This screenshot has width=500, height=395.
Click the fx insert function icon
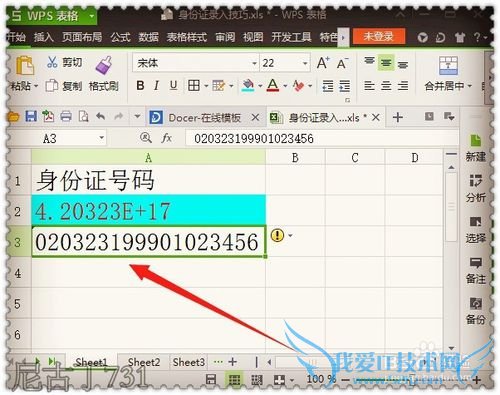coord(166,138)
